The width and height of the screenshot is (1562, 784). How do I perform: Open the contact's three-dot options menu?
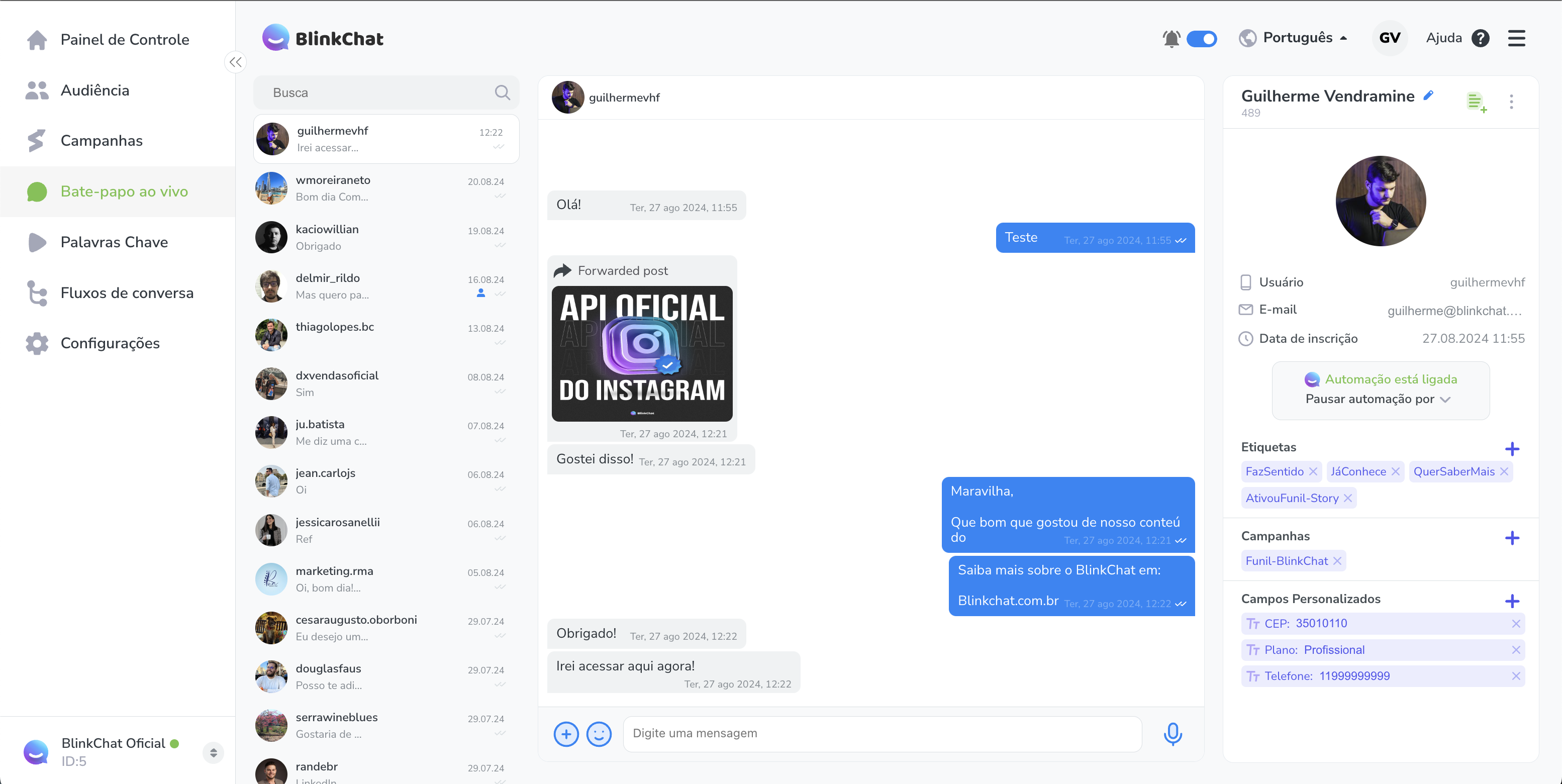1511,101
